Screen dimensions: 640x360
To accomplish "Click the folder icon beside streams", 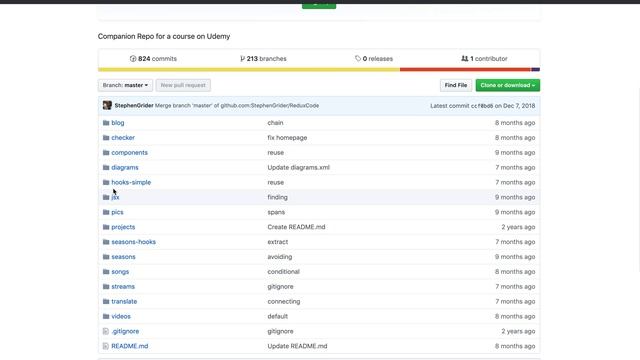I will coord(106,287).
